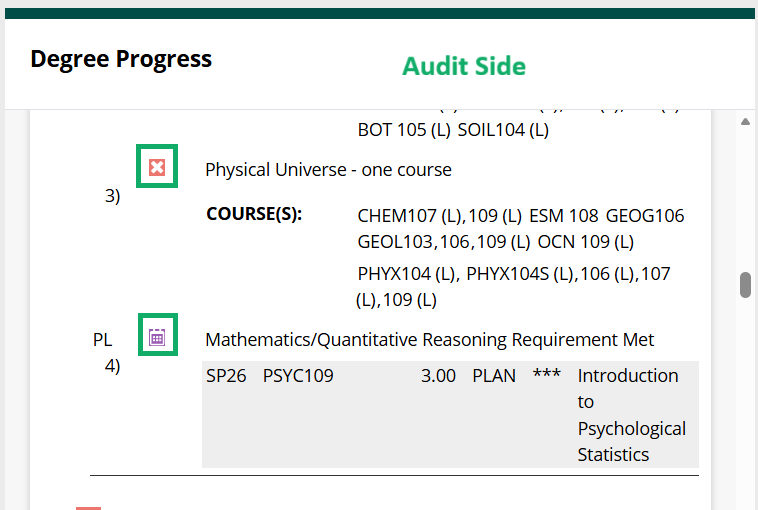Click the GEOG106 course entry

coord(645,216)
